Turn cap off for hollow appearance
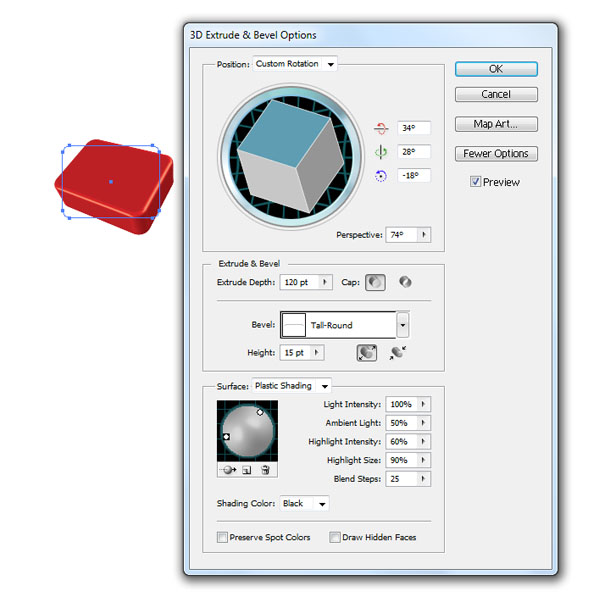The height and width of the screenshot is (600, 600). coord(405,282)
